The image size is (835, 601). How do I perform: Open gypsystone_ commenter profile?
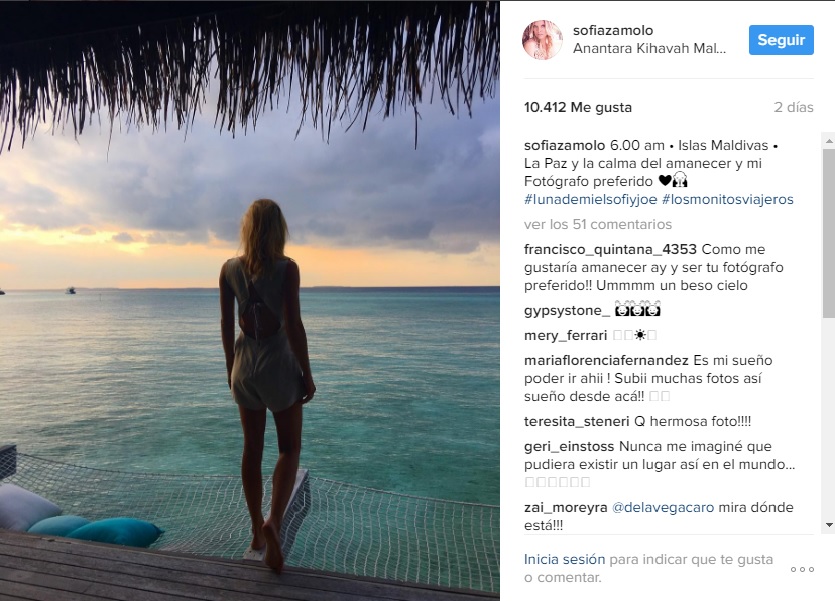[567, 311]
